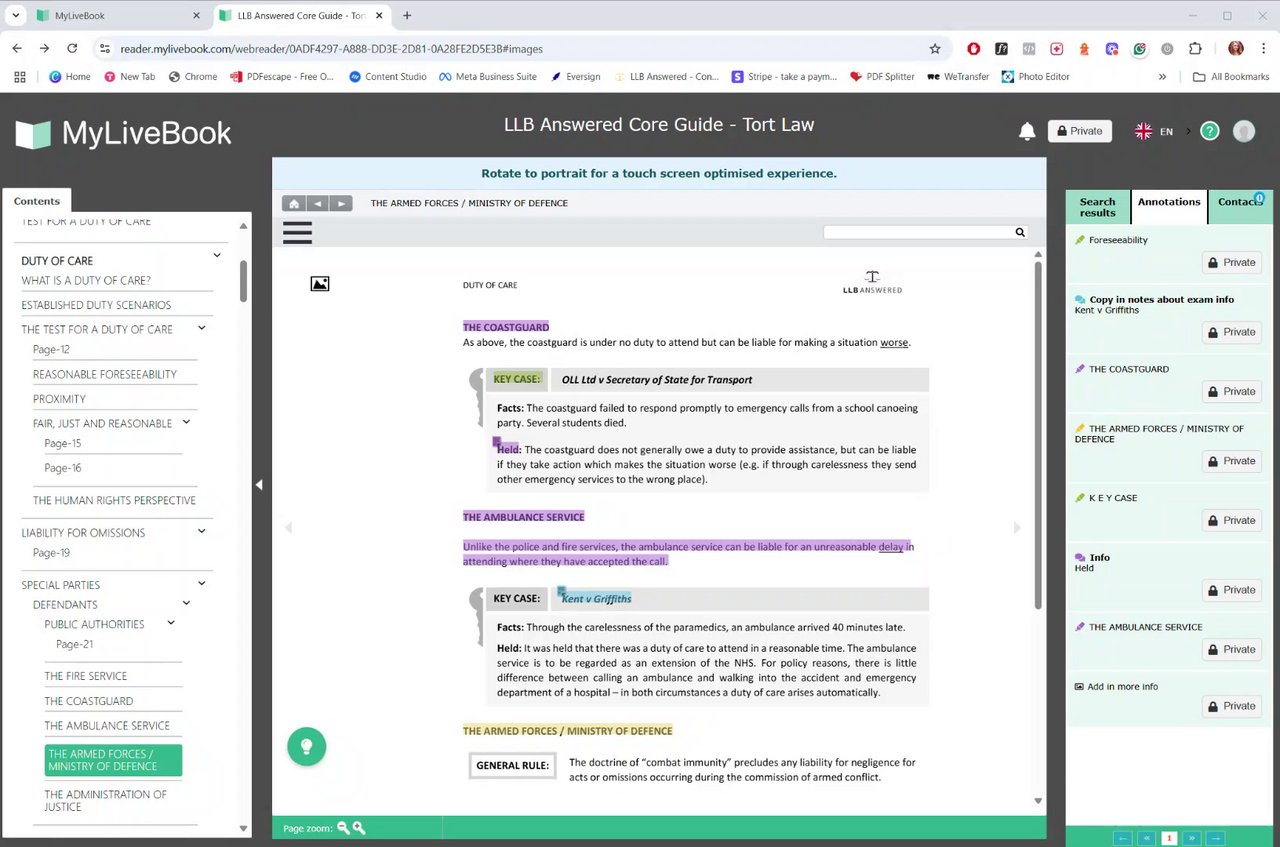Zoom out the page
The width and height of the screenshot is (1280, 847).
343,828
